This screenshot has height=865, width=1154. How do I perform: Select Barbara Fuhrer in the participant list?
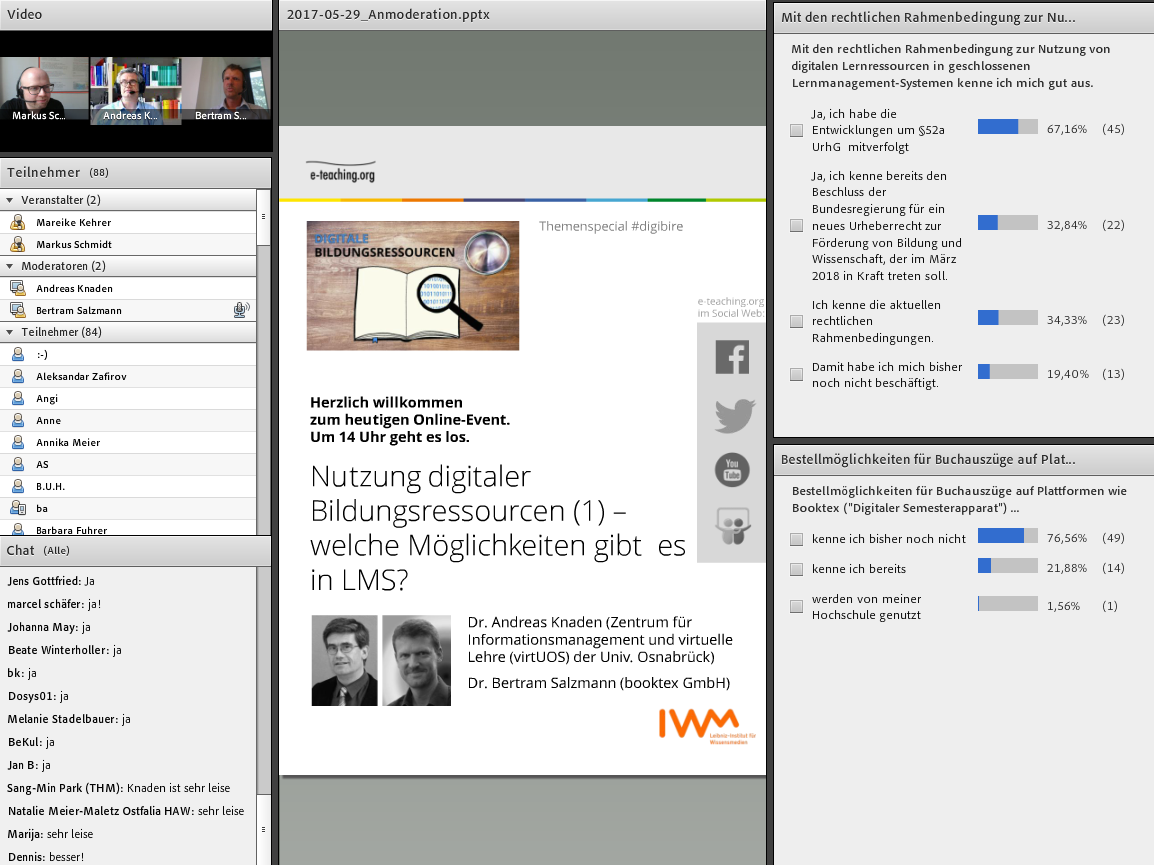click(x=128, y=528)
